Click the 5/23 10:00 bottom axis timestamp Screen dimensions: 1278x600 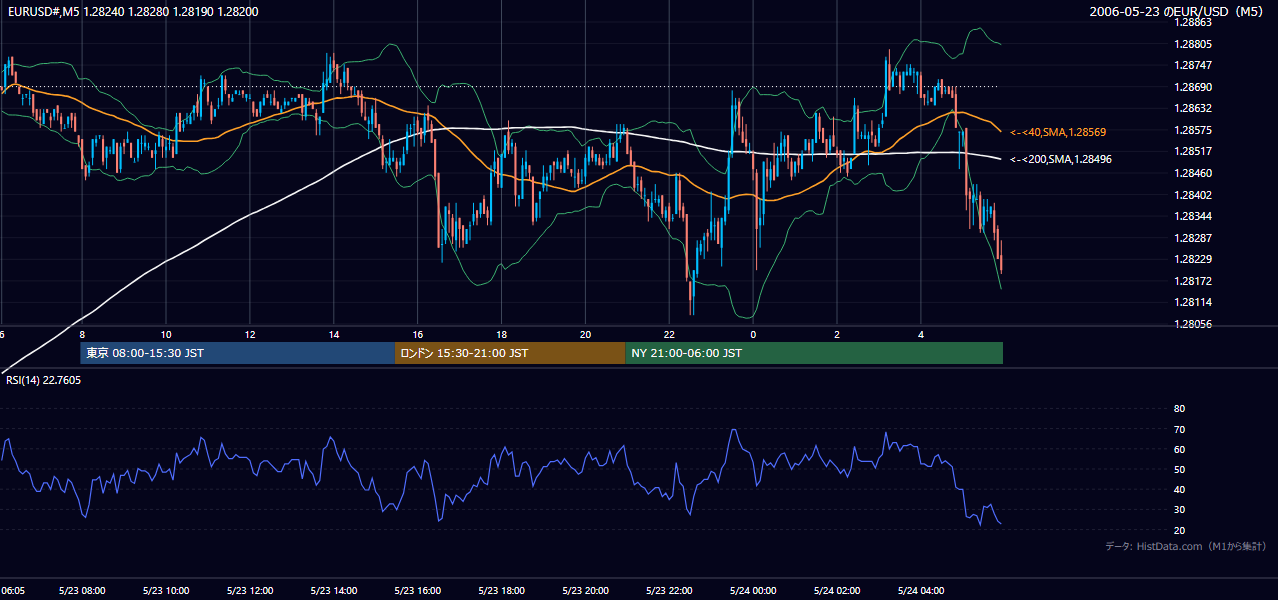click(166, 590)
